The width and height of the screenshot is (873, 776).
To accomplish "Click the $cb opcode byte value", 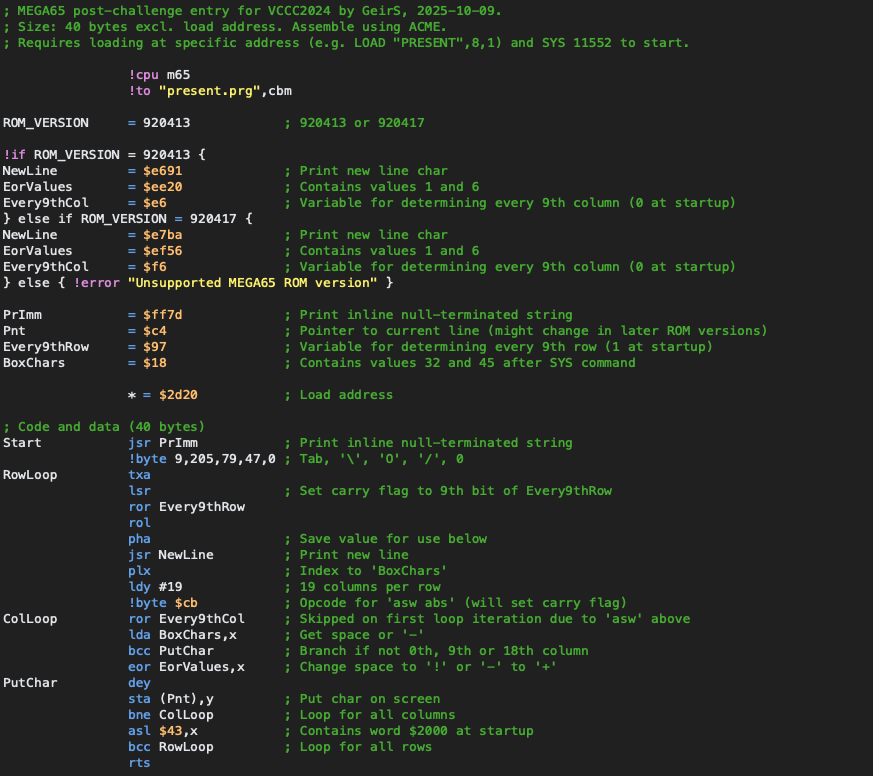I will (x=186, y=603).
